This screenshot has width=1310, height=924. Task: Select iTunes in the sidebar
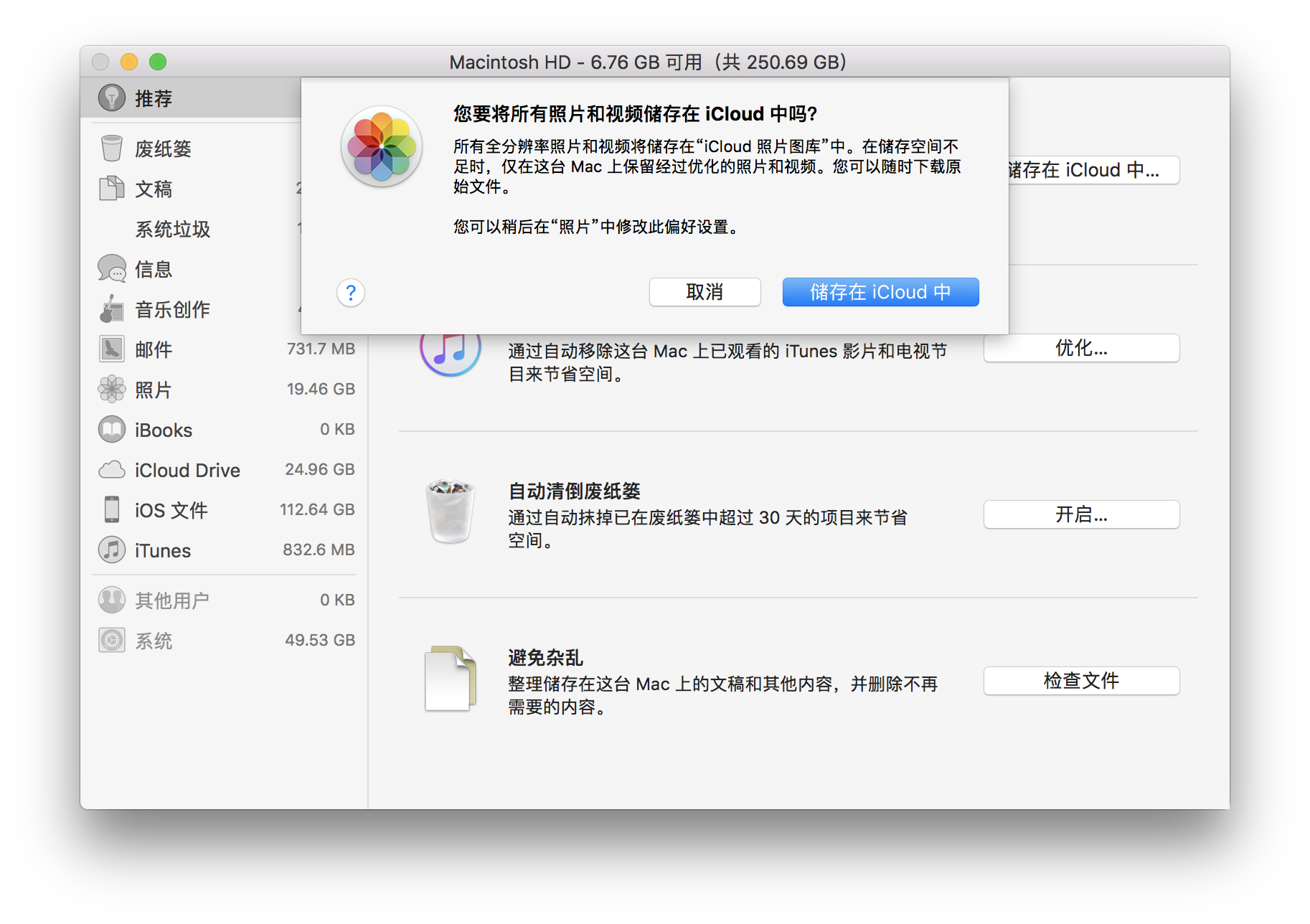pos(224,550)
